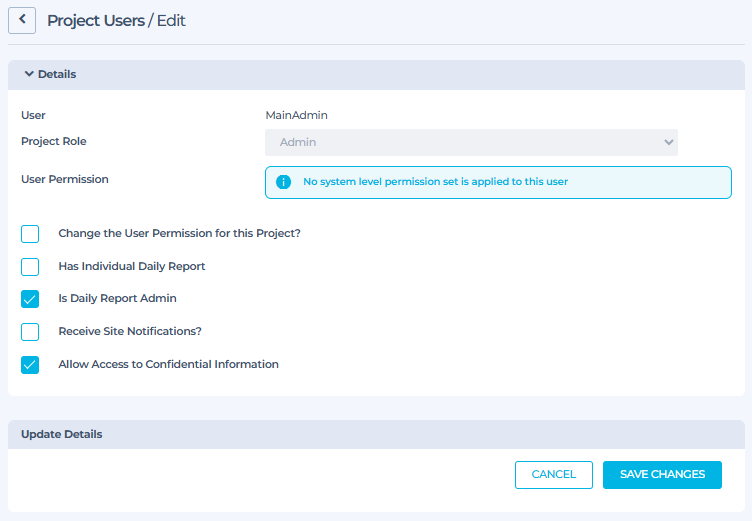Image resolution: width=752 pixels, height=521 pixels.
Task: Click the Project Role field label
Action: pyautogui.click(x=54, y=141)
